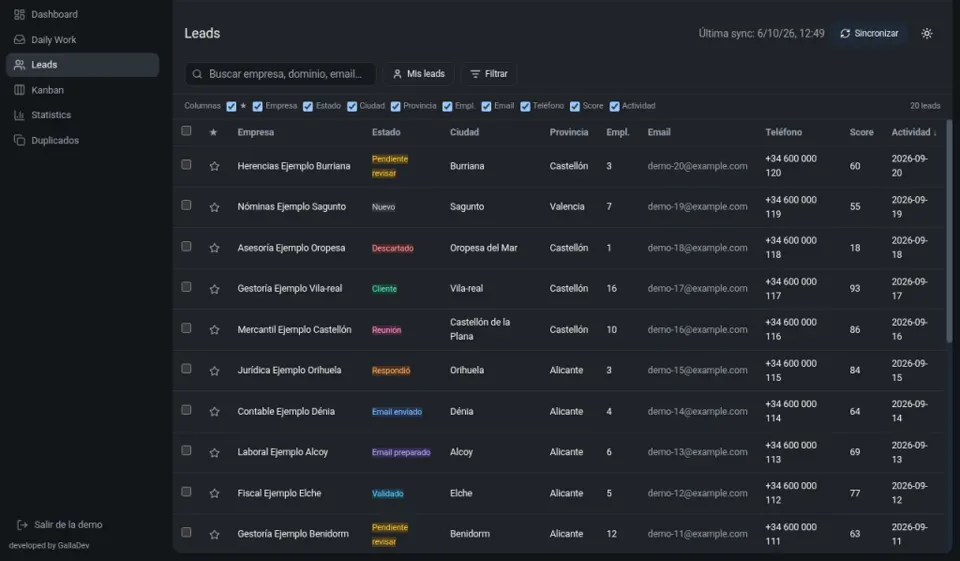Toggle the Provincia column checkbox

pyautogui.click(x=396, y=107)
